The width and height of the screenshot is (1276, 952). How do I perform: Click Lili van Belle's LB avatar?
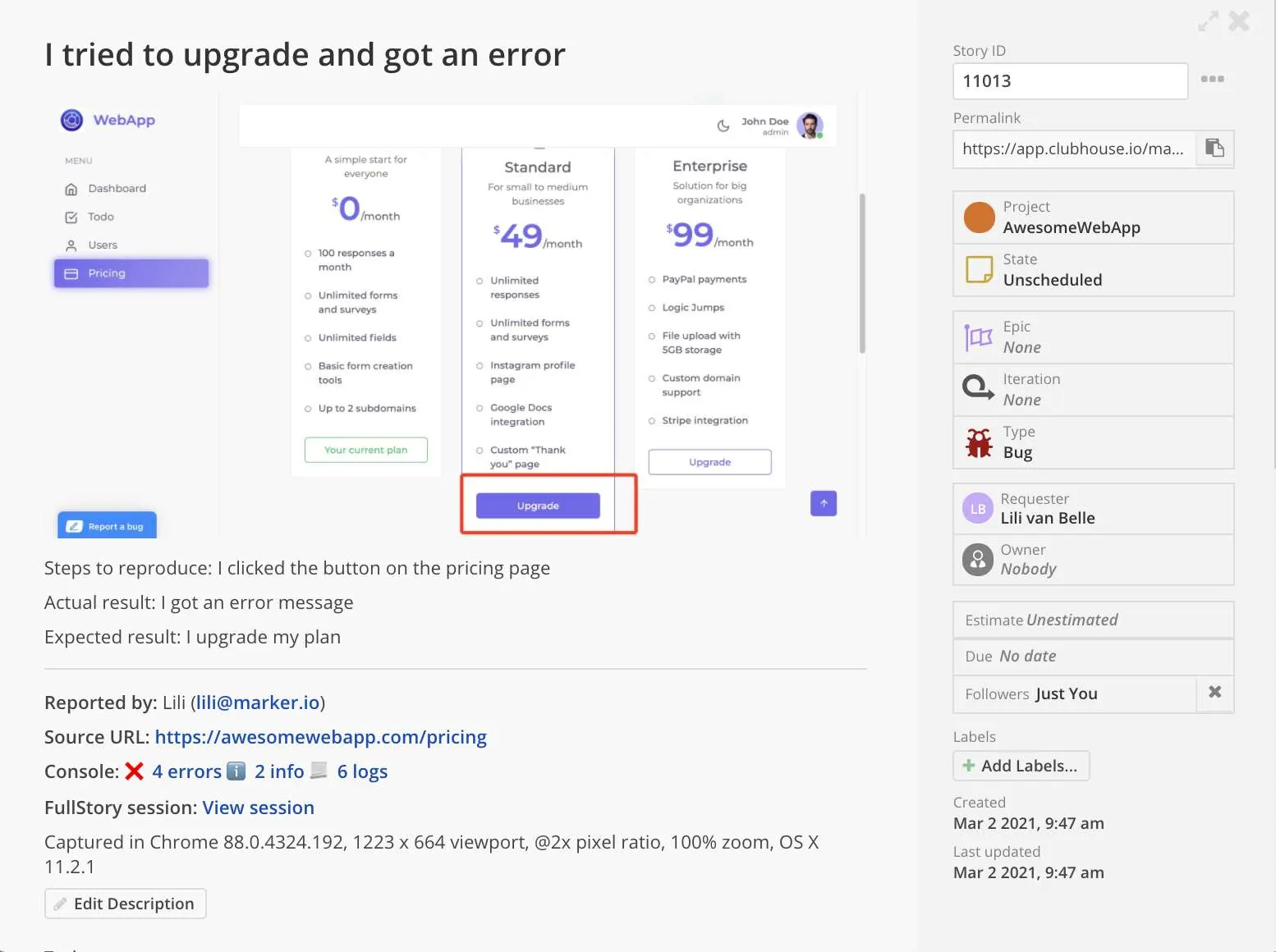click(977, 508)
